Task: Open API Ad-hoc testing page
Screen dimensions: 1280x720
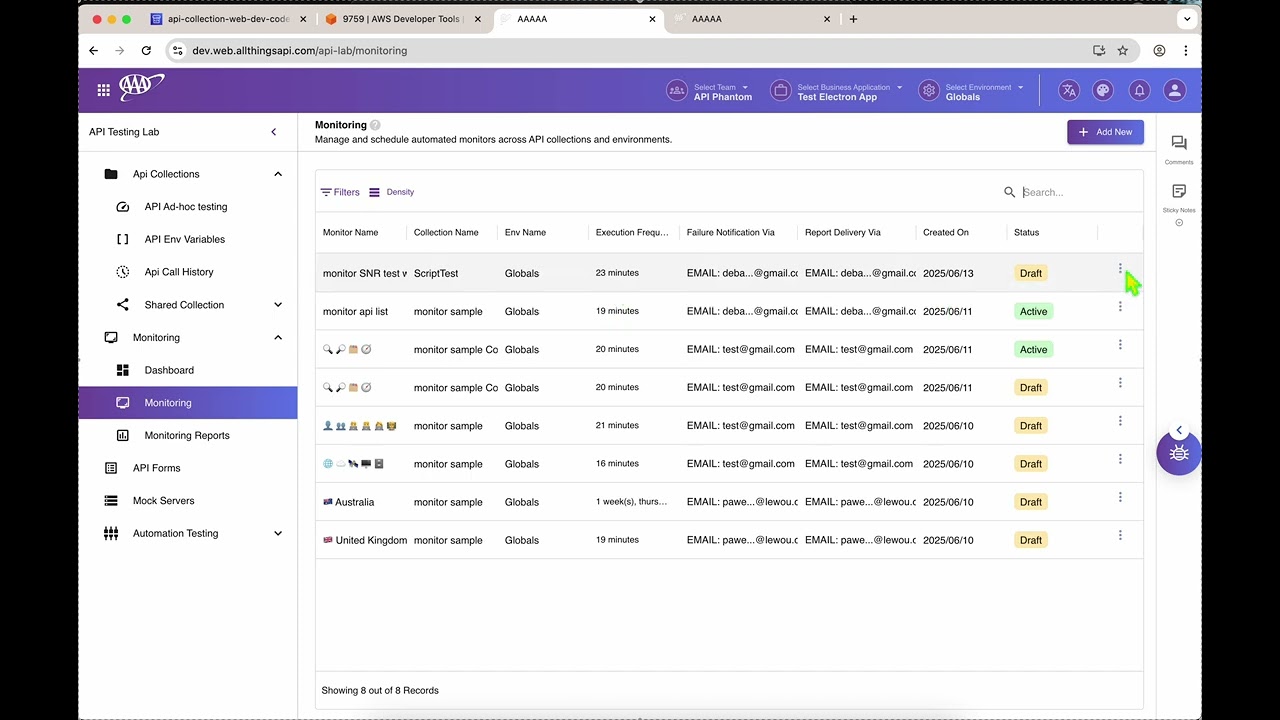Action: [188, 207]
